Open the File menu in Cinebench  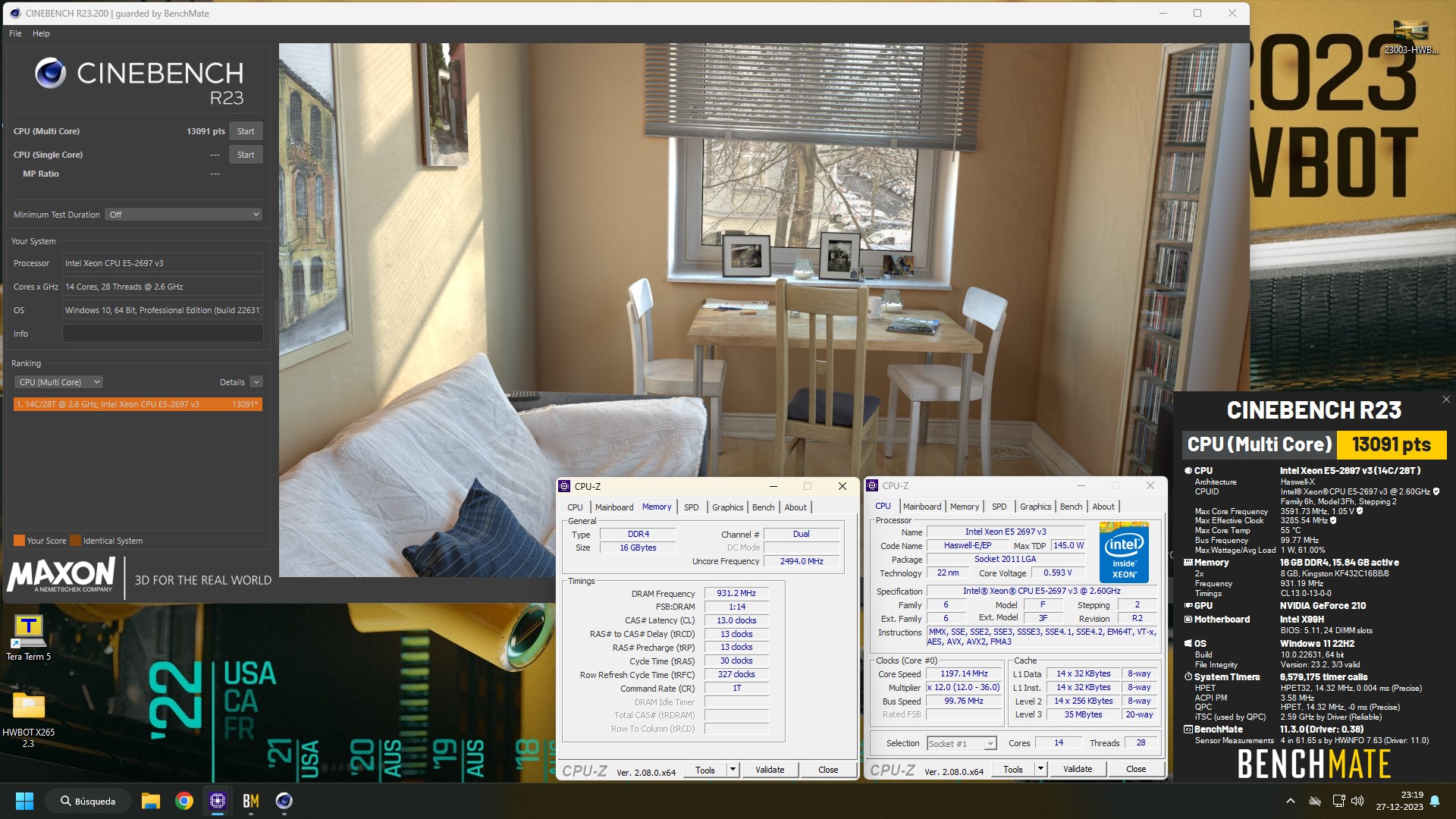(x=15, y=33)
